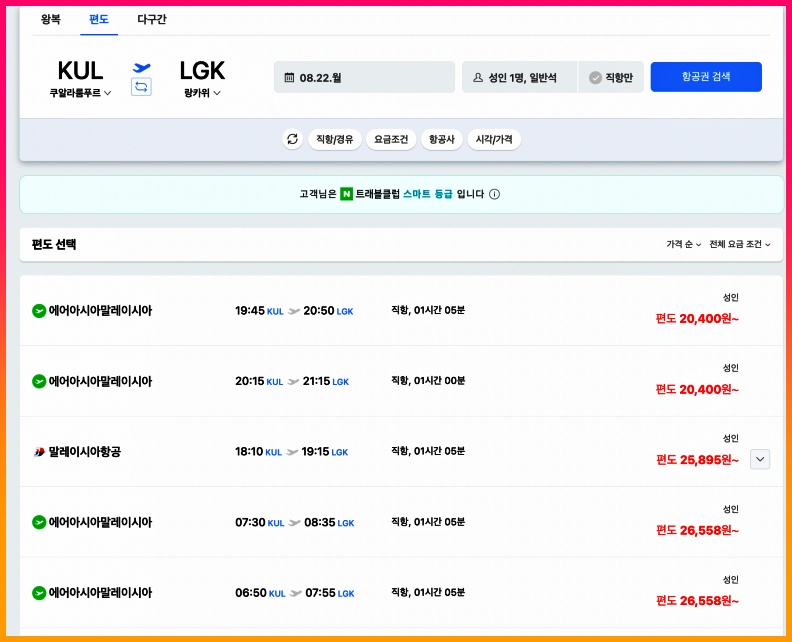The height and width of the screenshot is (642, 792).
Task: Click 편도 선택 heading
Action: point(54,244)
